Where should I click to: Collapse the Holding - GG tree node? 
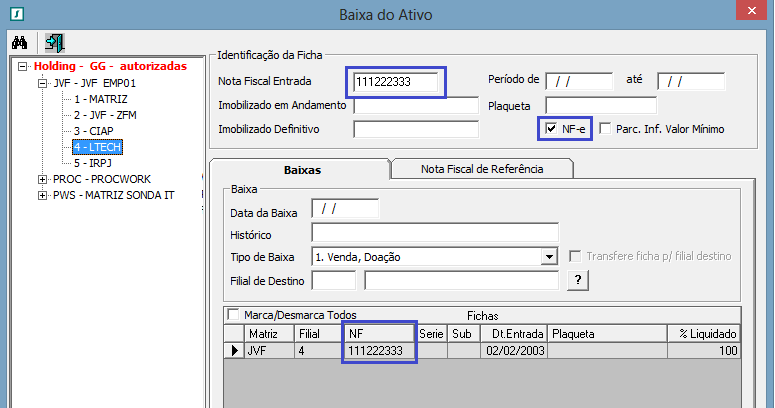point(22,66)
